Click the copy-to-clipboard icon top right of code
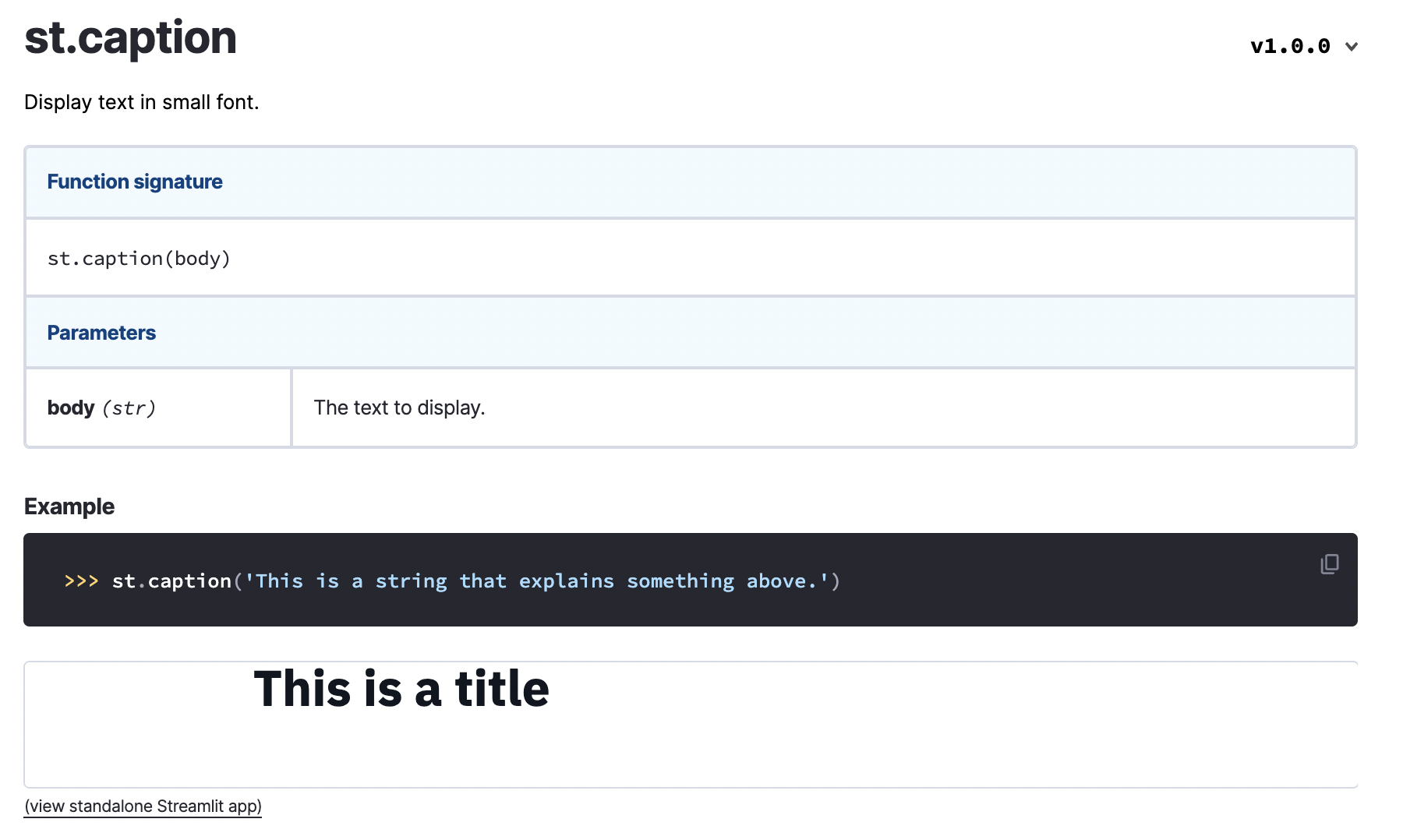Screen dimensions: 1403x840 [1329, 563]
